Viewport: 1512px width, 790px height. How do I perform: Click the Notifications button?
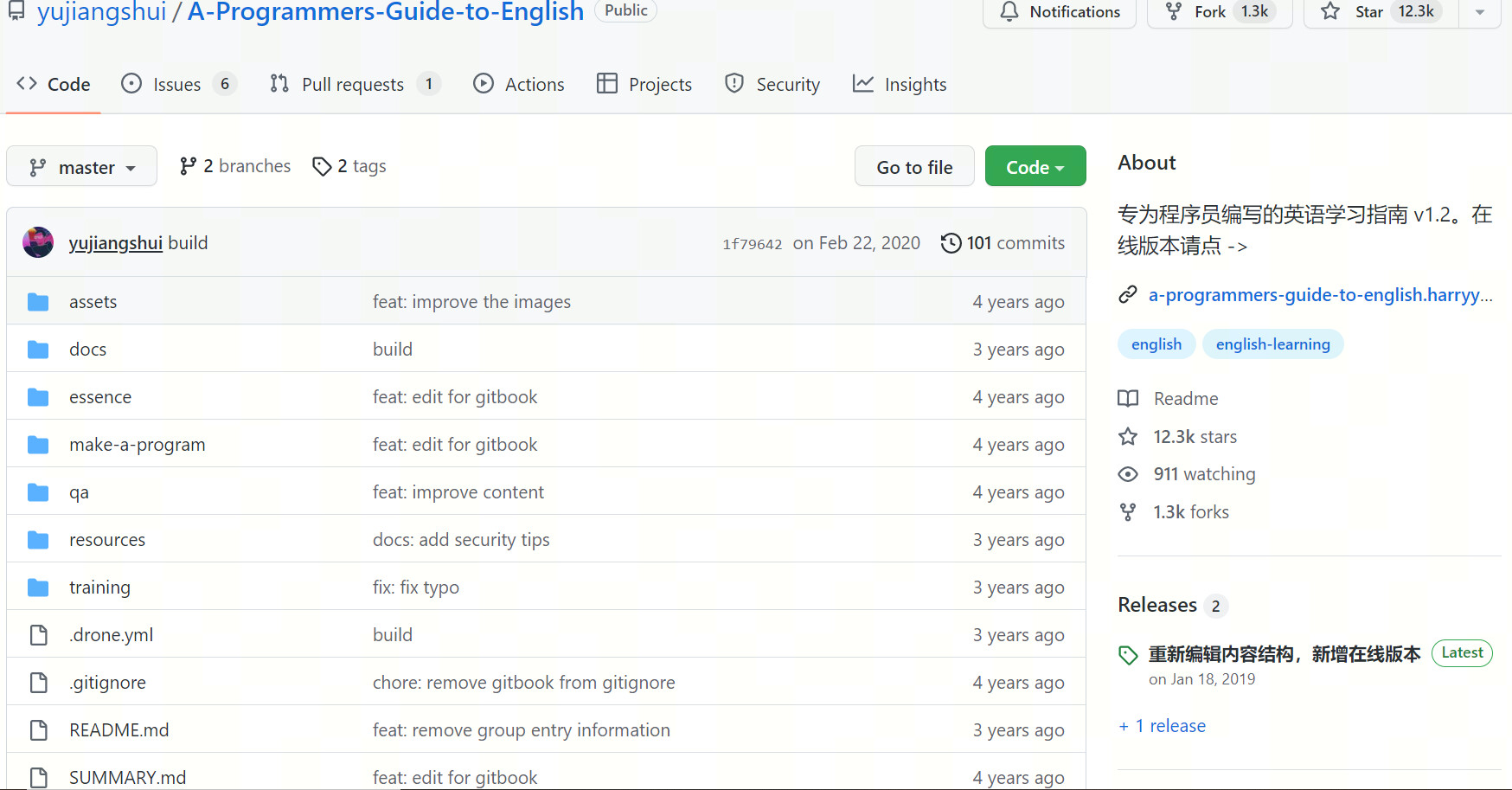(x=1060, y=12)
